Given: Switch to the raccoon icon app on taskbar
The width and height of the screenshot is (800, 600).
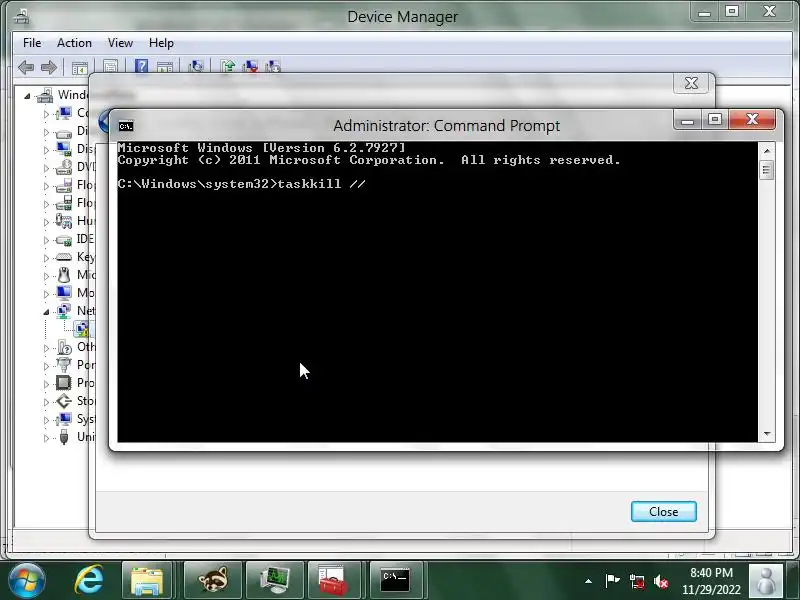Looking at the screenshot, I should pyautogui.click(x=212, y=581).
